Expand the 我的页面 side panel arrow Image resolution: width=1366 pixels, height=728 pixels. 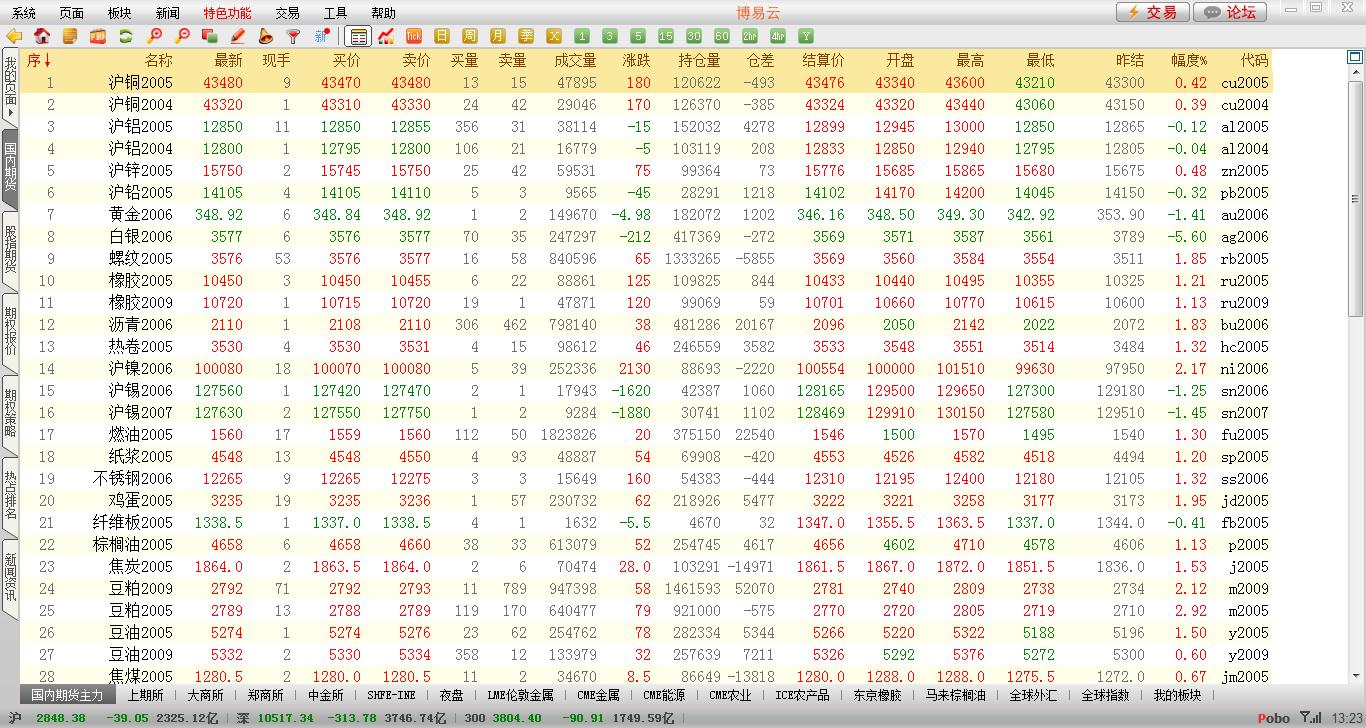tap(10, 113)
